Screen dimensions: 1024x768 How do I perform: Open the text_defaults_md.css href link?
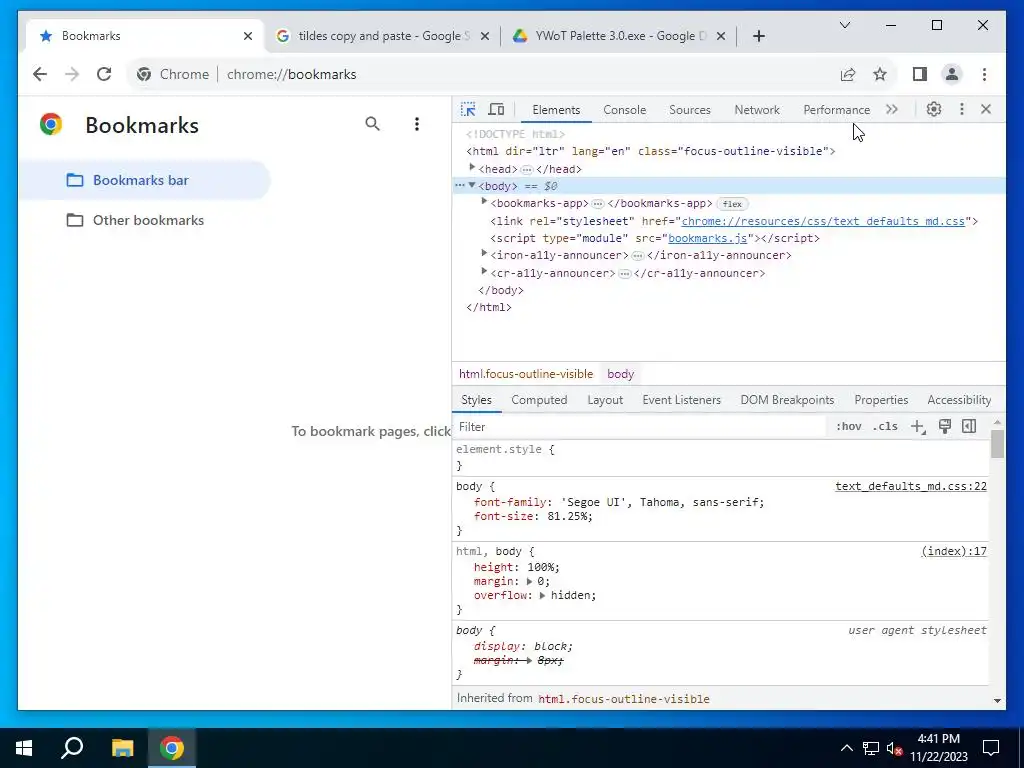click(823, 221)
